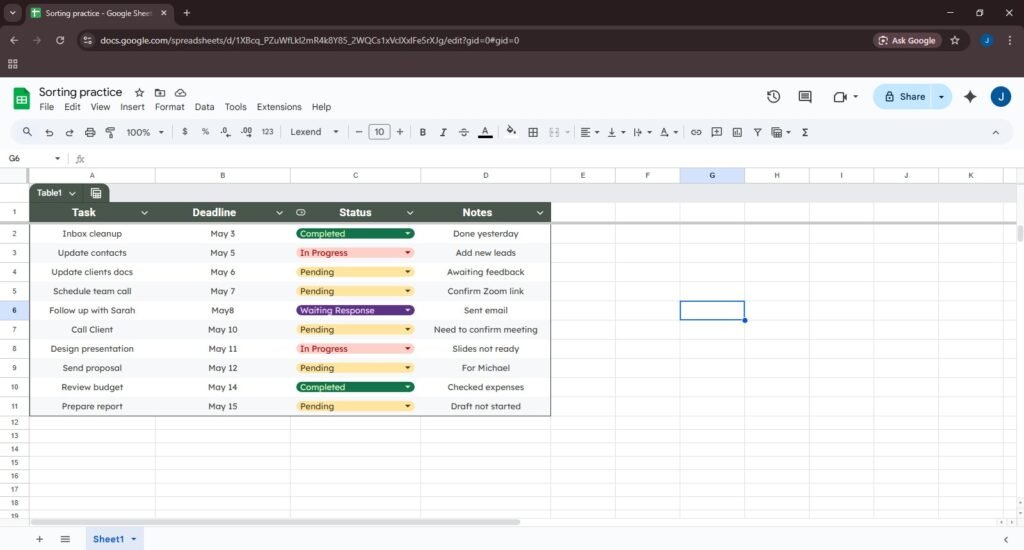Image resolution: width=1024 pixels, height=550 pixels.
Task: Open the Data menu
Action: coord(204,107)
